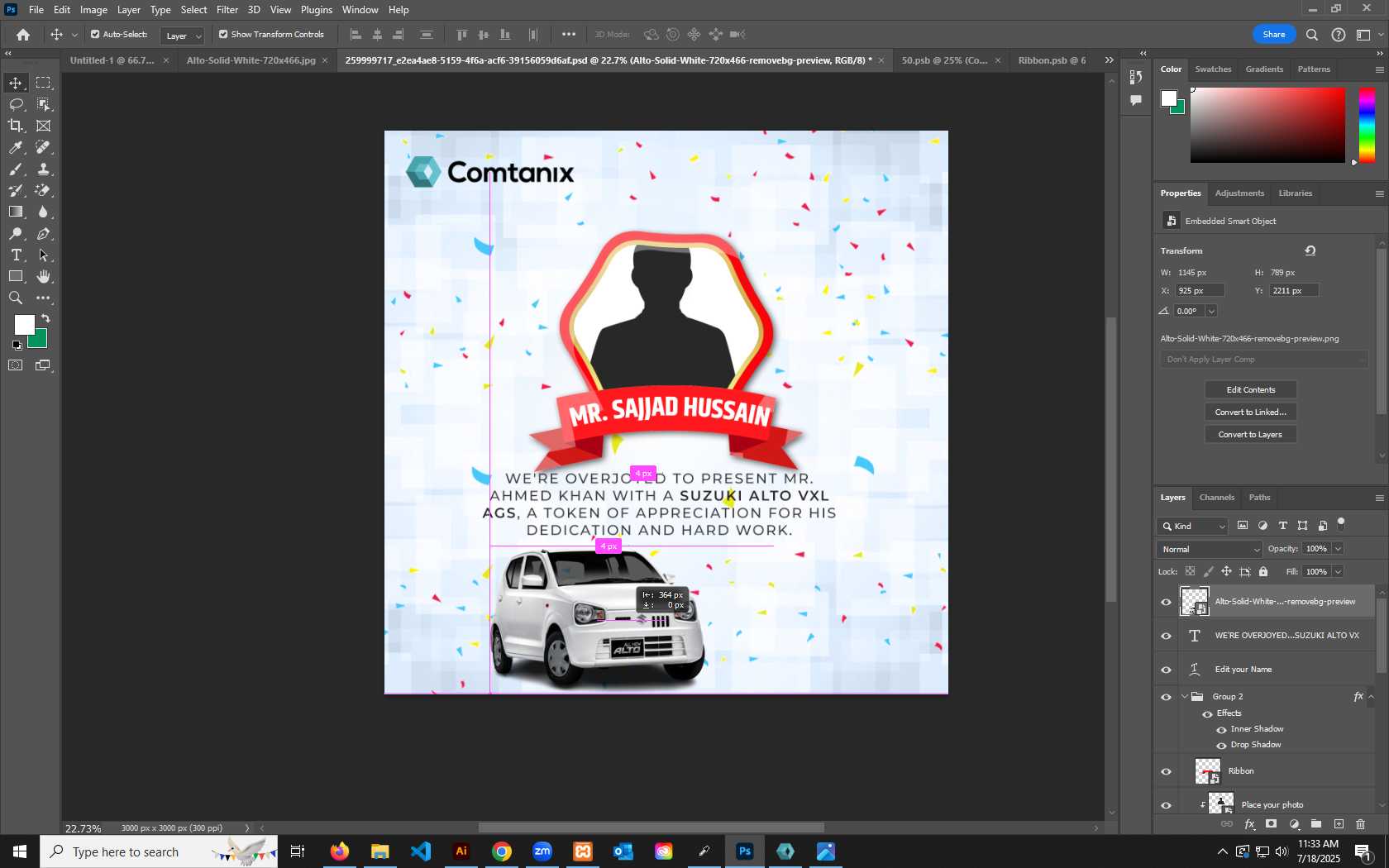Select the Gradient tool
Screen dimensions: 1389x868
pos(16,212)
